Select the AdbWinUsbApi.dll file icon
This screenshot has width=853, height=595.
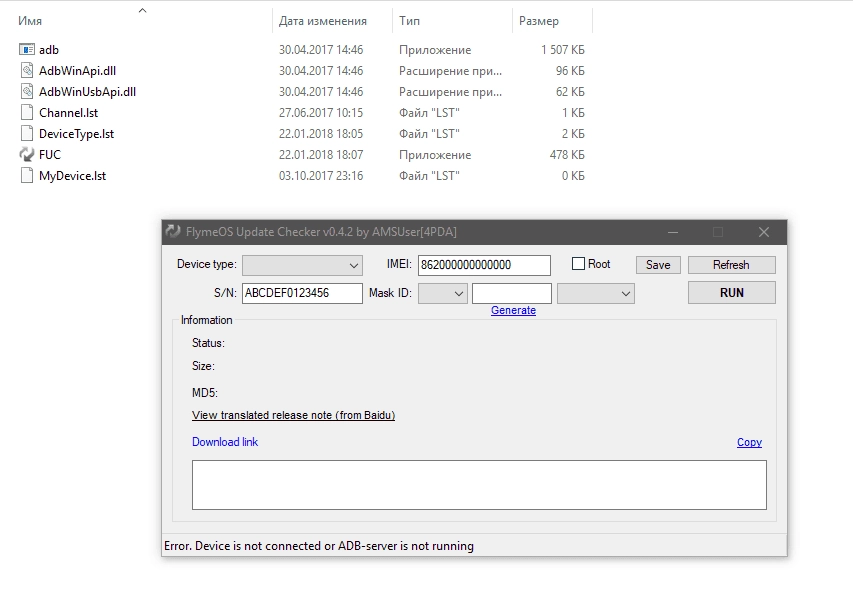[27, 91]
